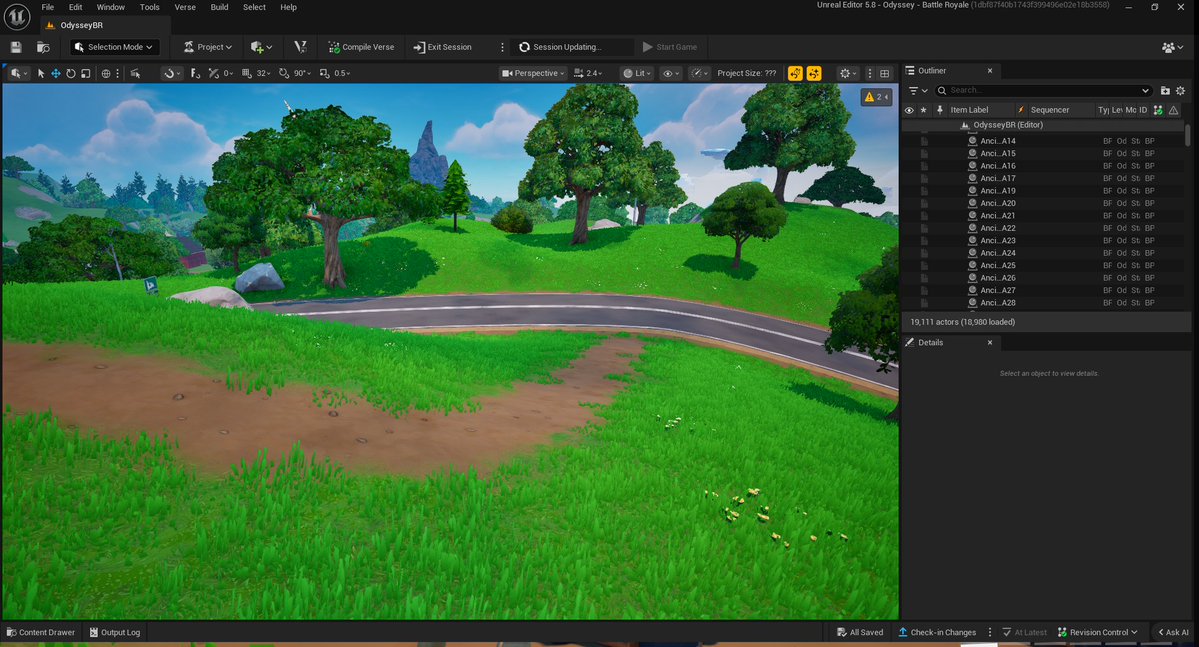1199x647 pixels.
Task: Open the Verse Explorer icon
Action: pyautogui.click(x=301, y=47)
